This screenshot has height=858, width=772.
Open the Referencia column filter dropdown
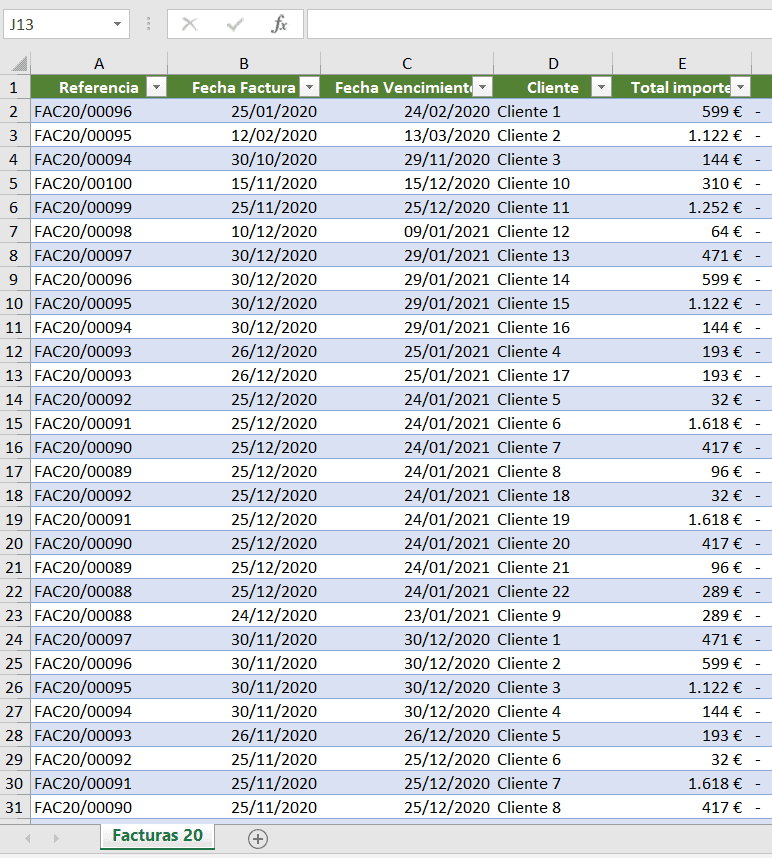click(156, 87)
